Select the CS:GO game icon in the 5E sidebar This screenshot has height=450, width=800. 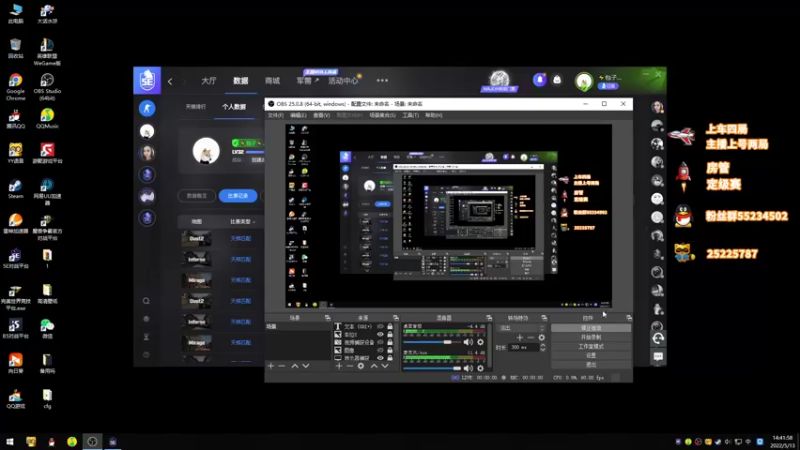pyautogui.click(x=147, y=108)
